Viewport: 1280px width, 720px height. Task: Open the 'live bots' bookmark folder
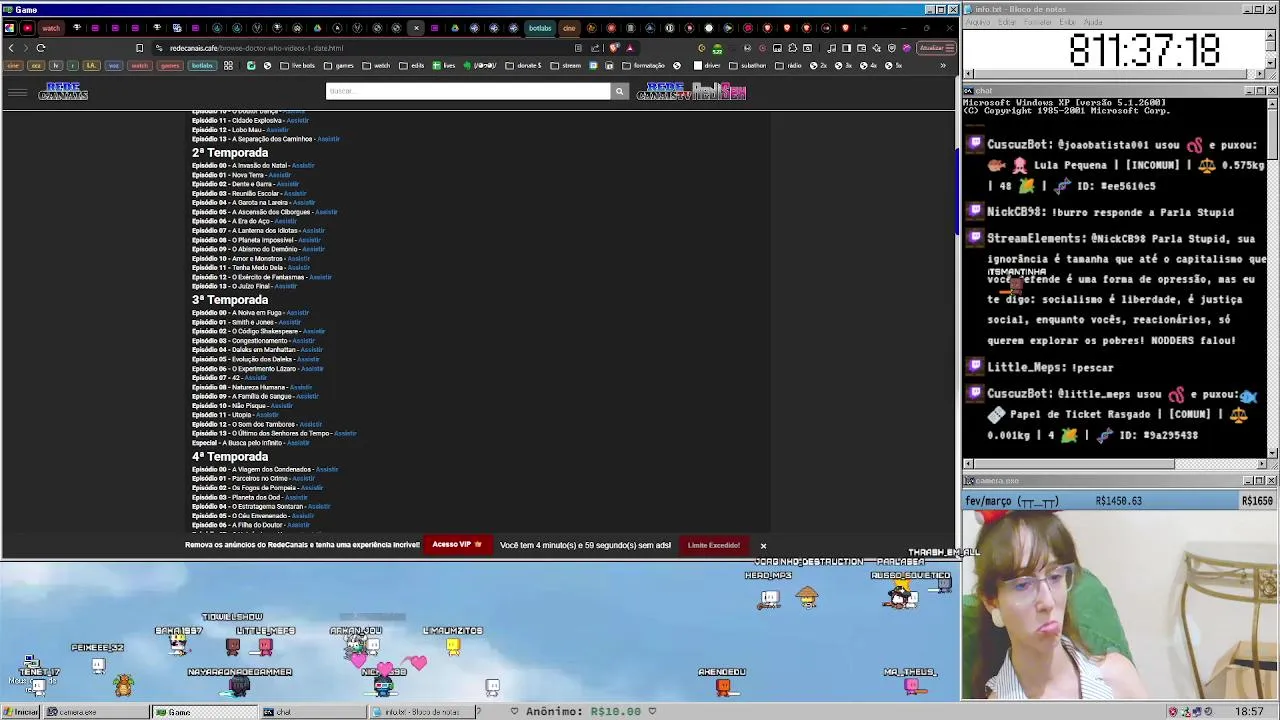[297, 66]
